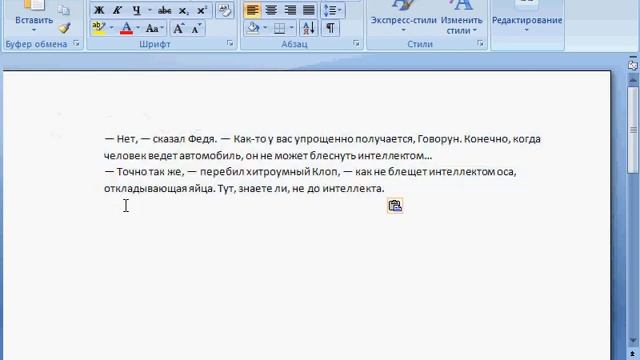Click the Grow Font icon
Image resolution: width=640 pixels, height=360 pixels.
click(x=178, y=28)
